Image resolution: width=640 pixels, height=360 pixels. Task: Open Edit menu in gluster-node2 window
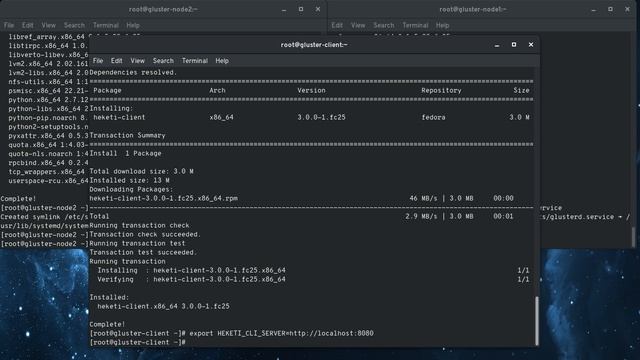pyautogui.click(x=28, y=25)
